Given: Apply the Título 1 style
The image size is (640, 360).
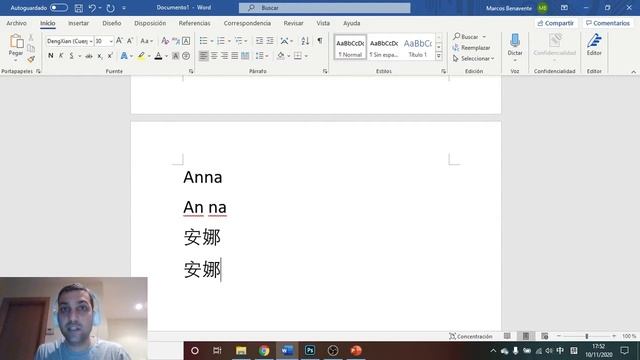Looking at the screenshot, I should pos(418,47).
